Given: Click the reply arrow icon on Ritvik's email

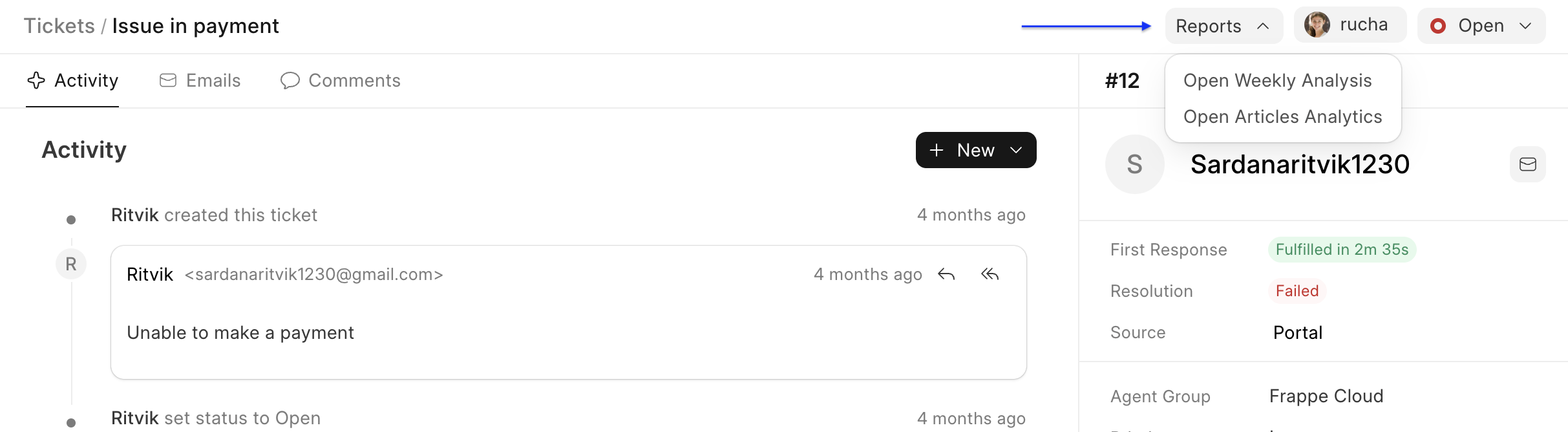Looking at the screenshot, I should pyautogui.click(x=946, y=275).
